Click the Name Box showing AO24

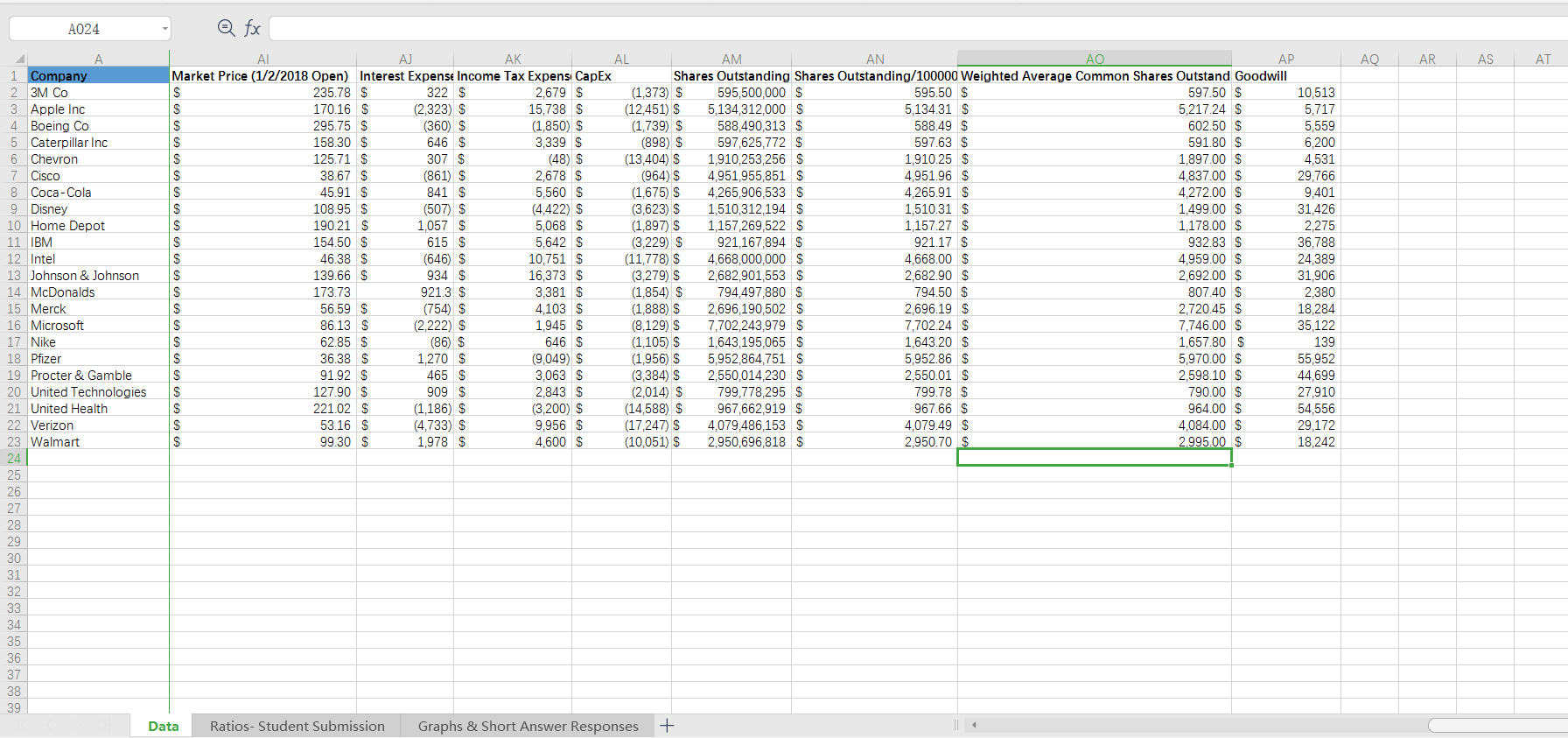point(84,29)
